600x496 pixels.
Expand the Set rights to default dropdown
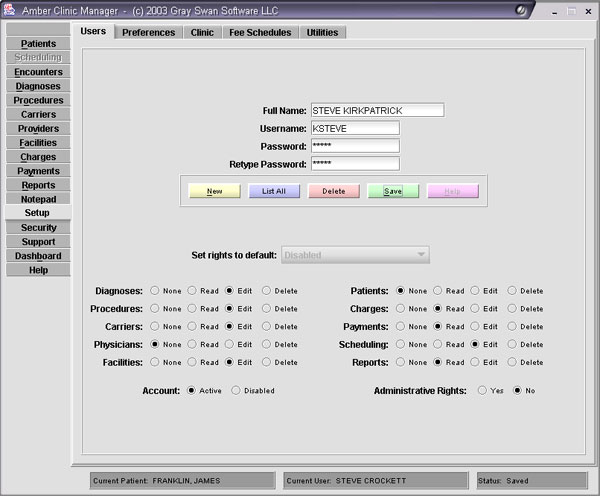click(355, 255)
